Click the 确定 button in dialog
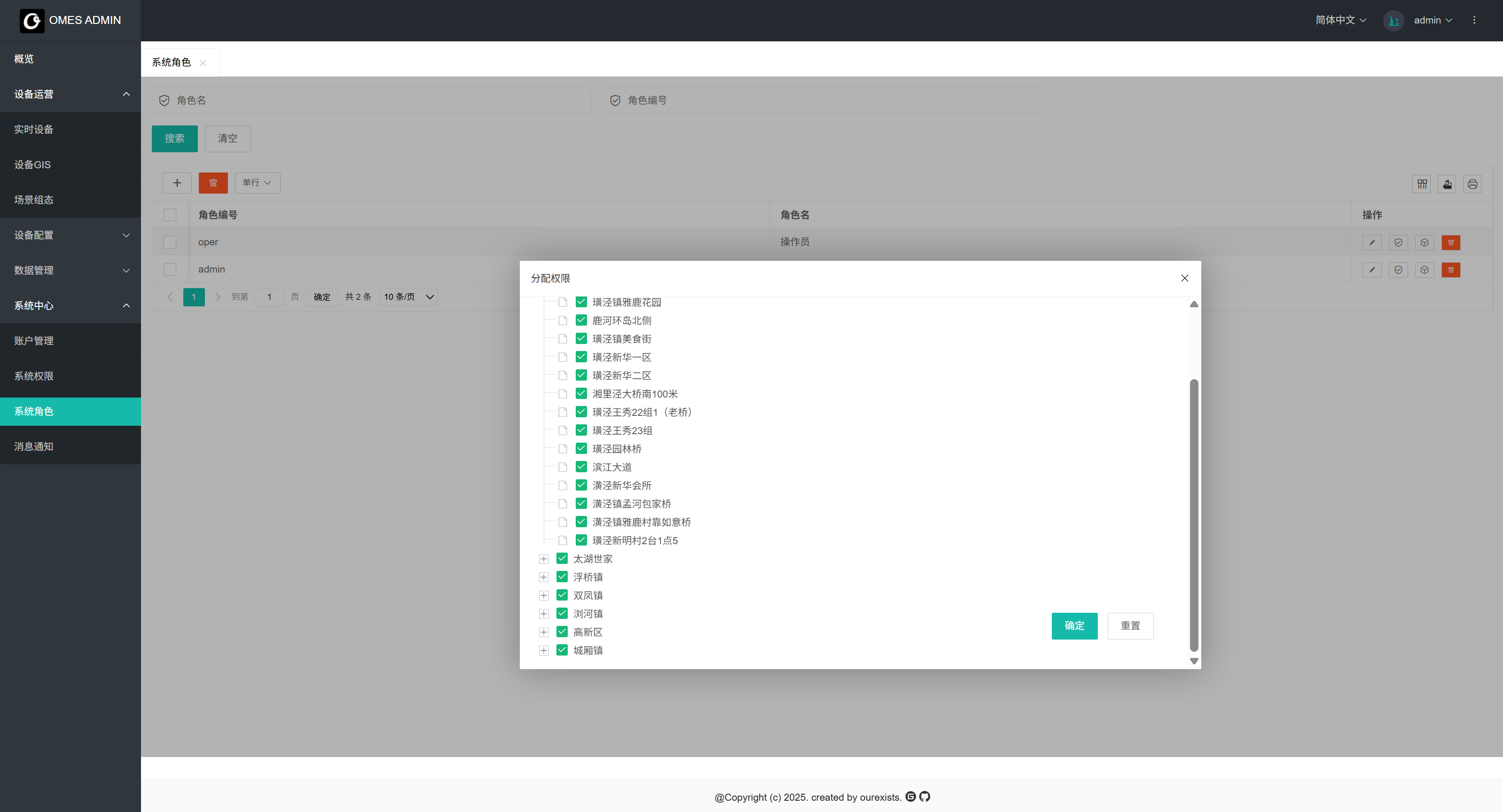1503x812 pixels. click(1074, 625)
